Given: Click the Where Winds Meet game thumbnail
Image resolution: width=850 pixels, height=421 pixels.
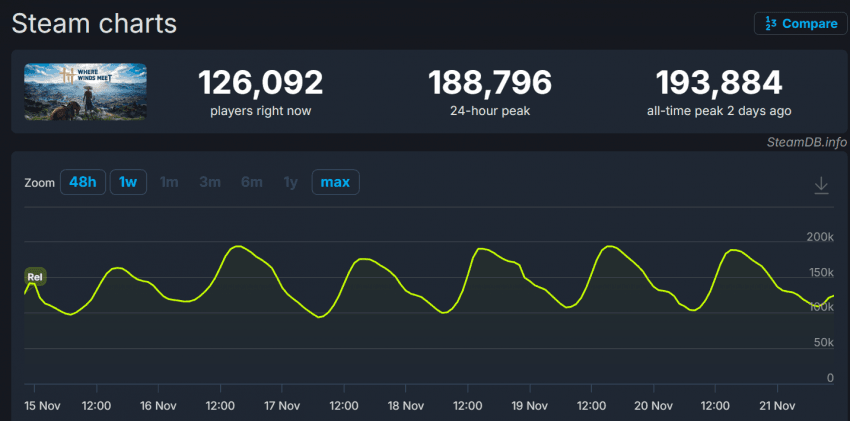Looking at the screenshot, I should pyautogui.click(x=85, y=93).
